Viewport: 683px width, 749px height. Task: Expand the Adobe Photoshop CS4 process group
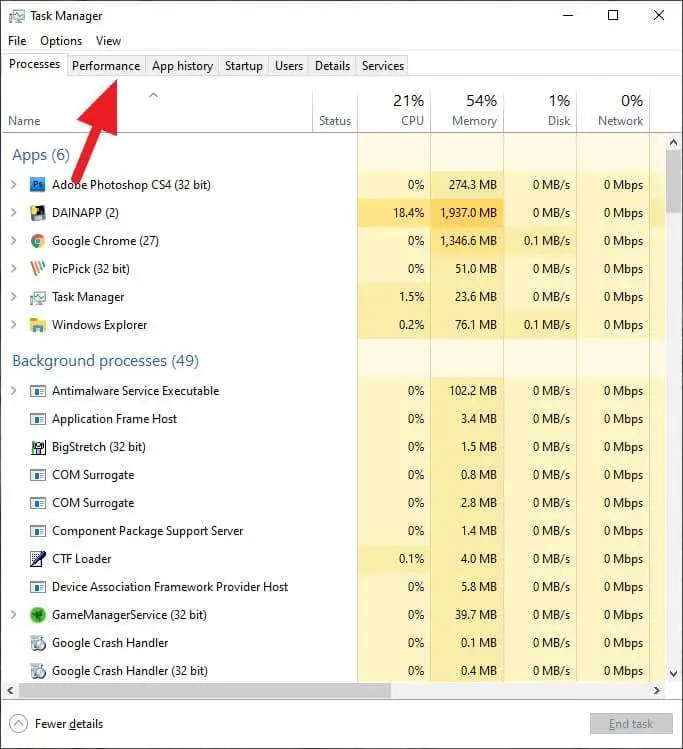coord(13,184)
